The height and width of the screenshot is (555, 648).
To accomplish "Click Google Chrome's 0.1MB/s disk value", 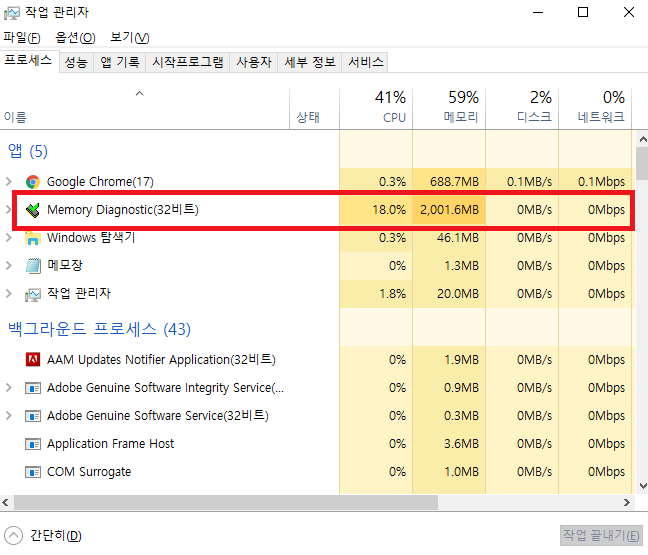I will (x=529, y=181).
